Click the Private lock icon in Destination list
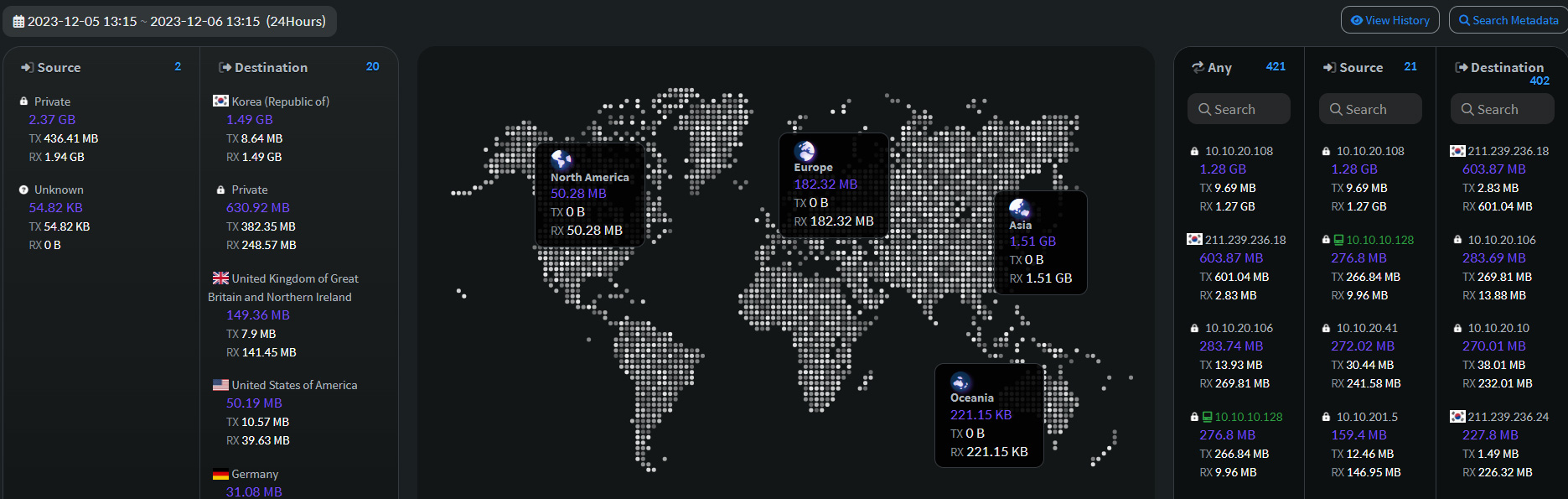Image resolution: width=1568 pixels, height=499 pixels. click(x=220, y=190)
